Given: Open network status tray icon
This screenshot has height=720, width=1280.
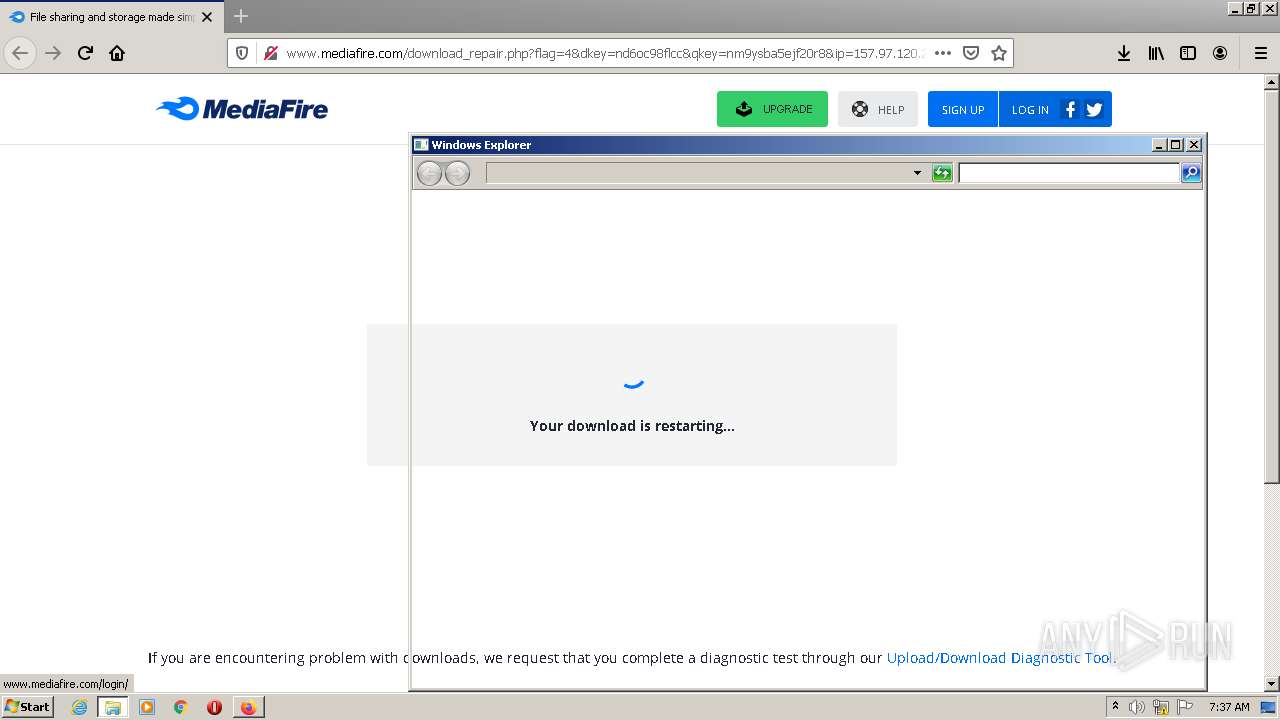Looking at the screenshot, I should pos(1161,707).
